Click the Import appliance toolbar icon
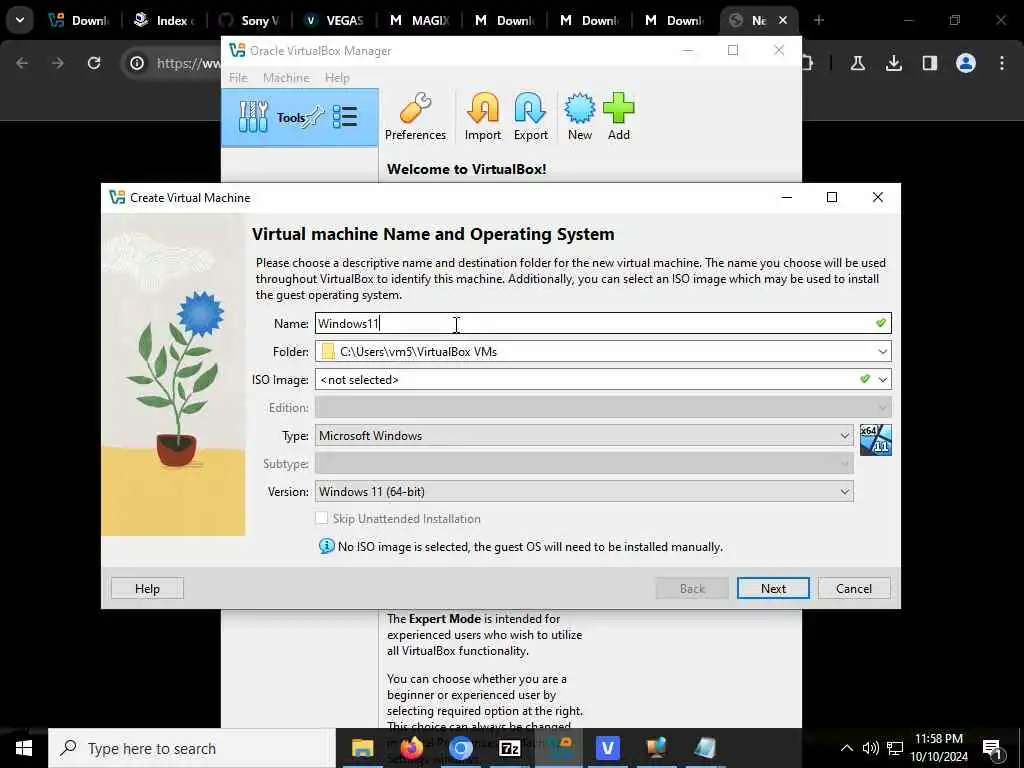 483,117
